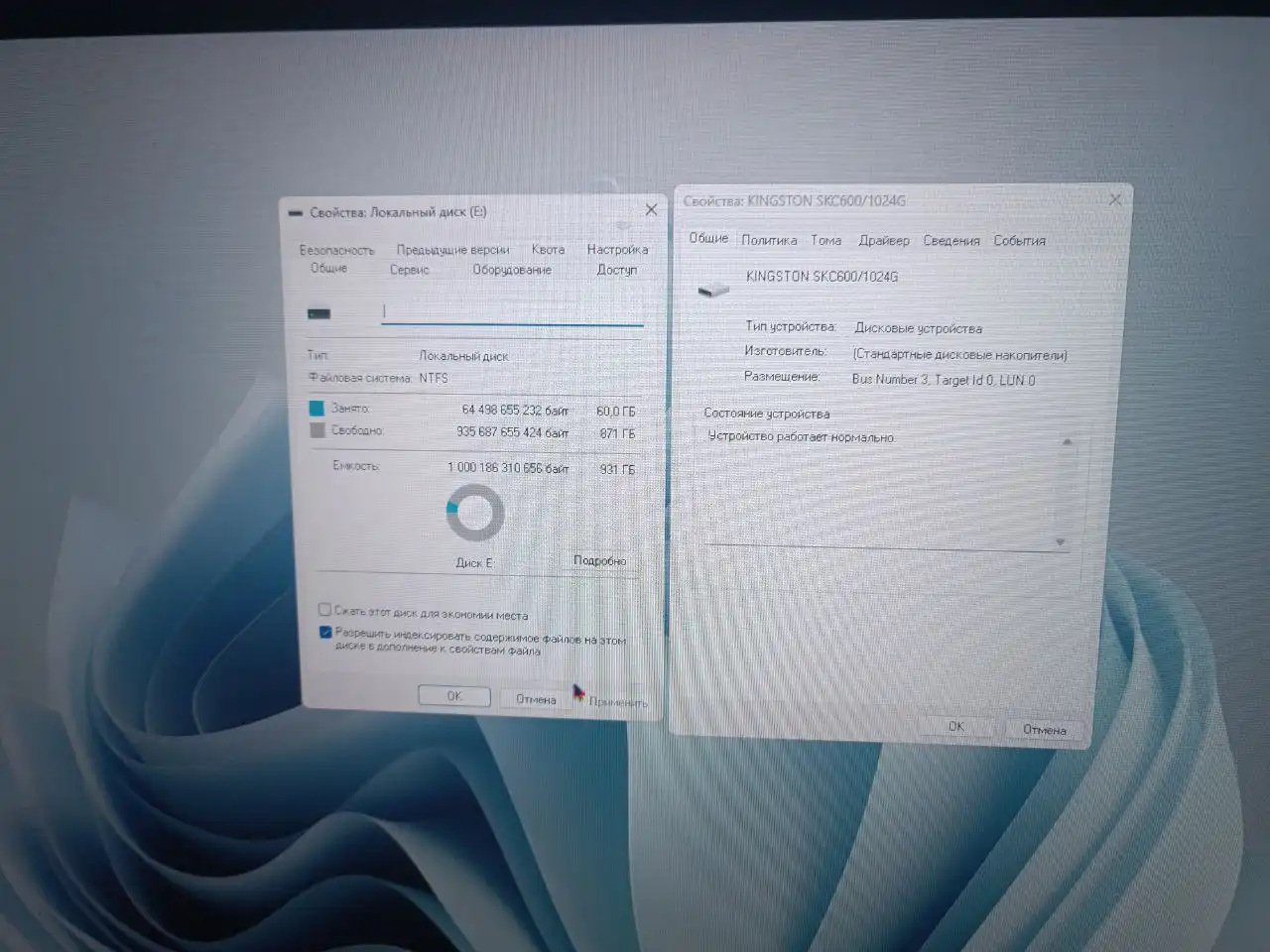This screenshot has height=952, width=1270.
Task: Click the scroll-up arrow in device status box
Action: pos(1067,440)
